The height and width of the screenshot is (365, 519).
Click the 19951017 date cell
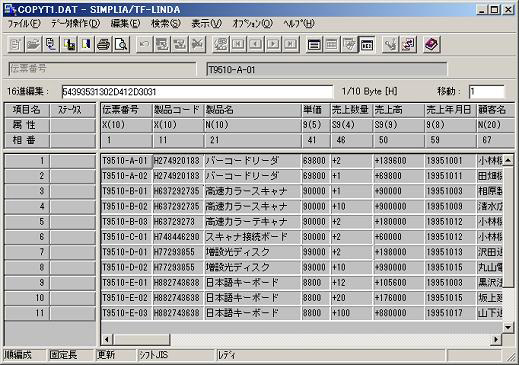tap(450, 313)
